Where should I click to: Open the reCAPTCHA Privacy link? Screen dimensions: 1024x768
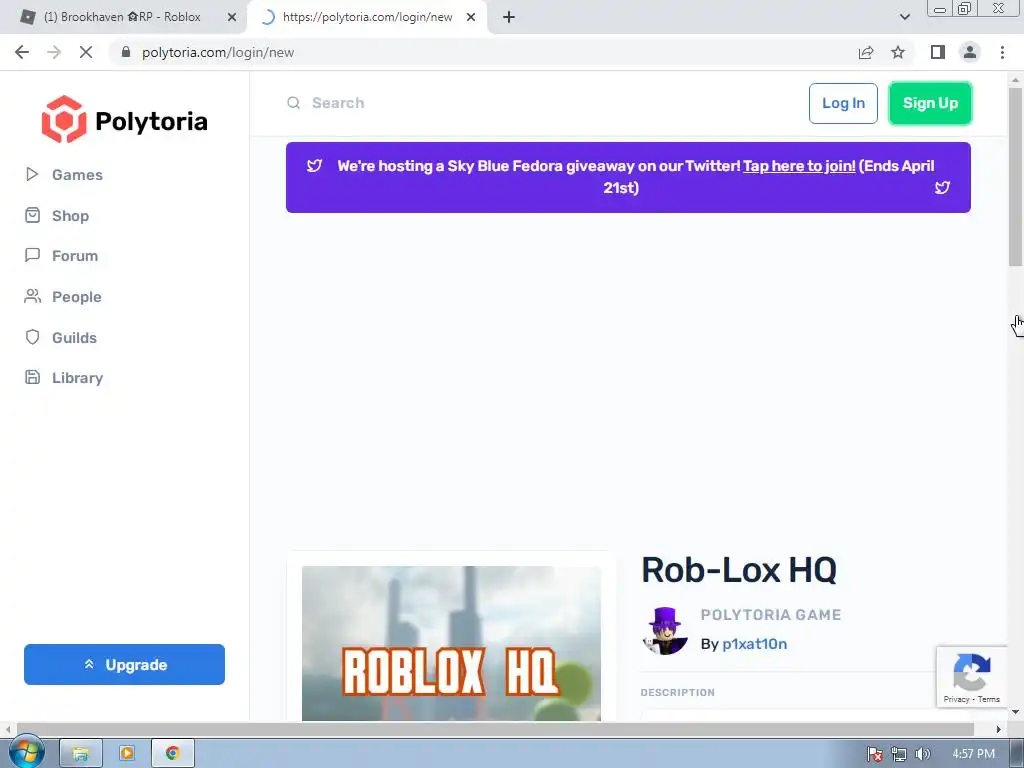(956, 699)
